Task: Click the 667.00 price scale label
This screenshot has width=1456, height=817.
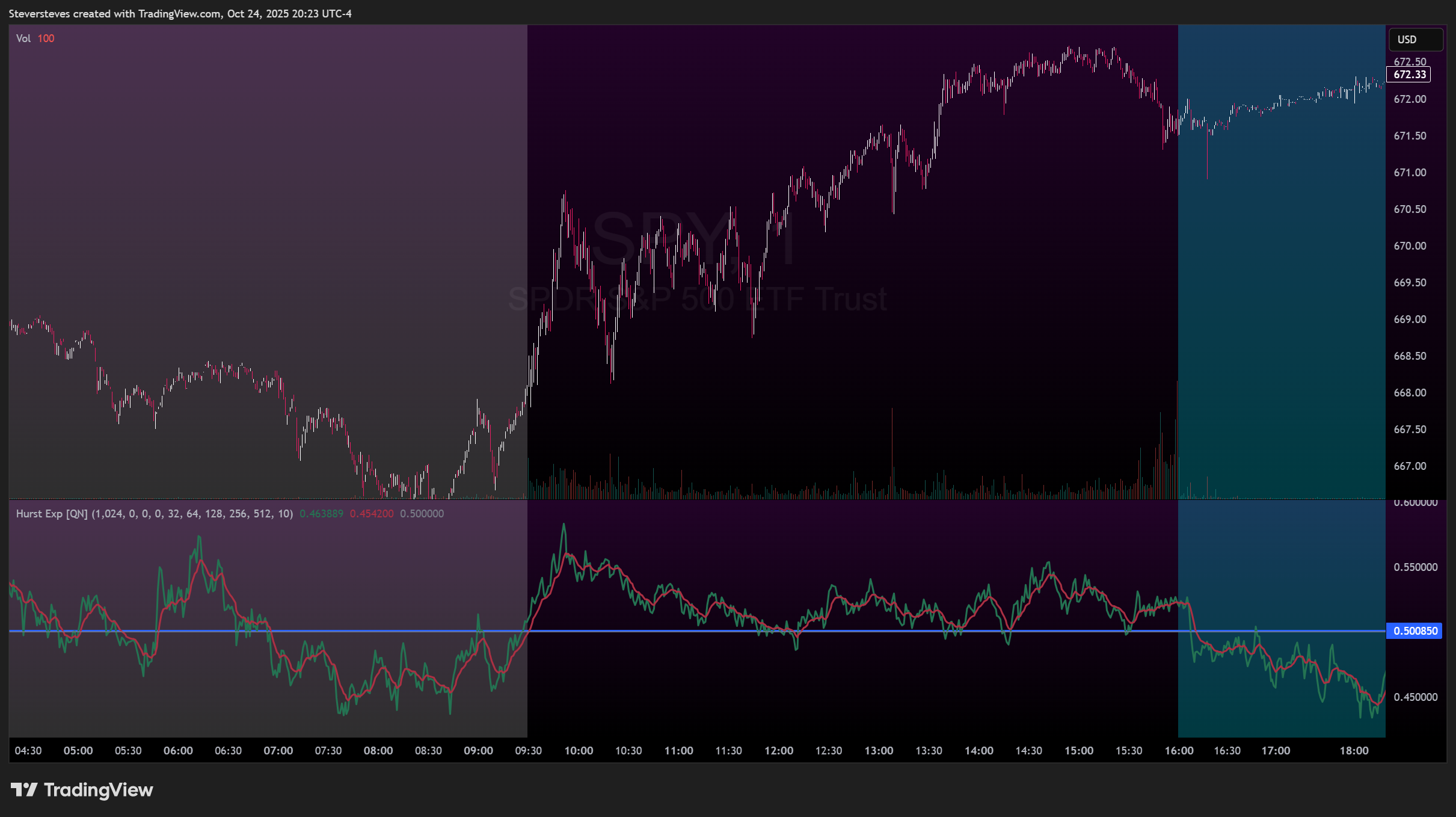Action: tap(1410, 466)
